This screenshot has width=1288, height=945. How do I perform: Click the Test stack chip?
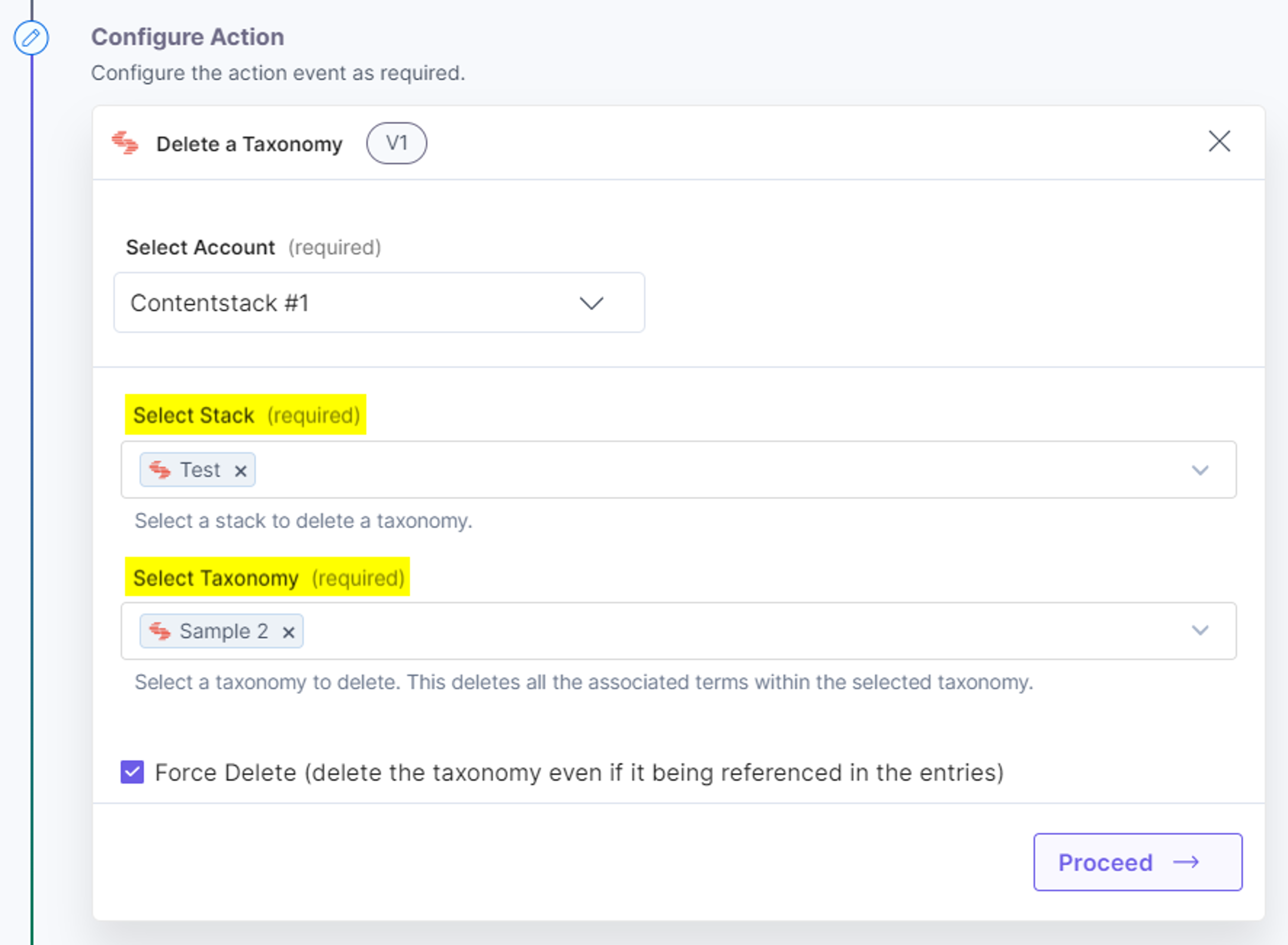pos(197,470)
